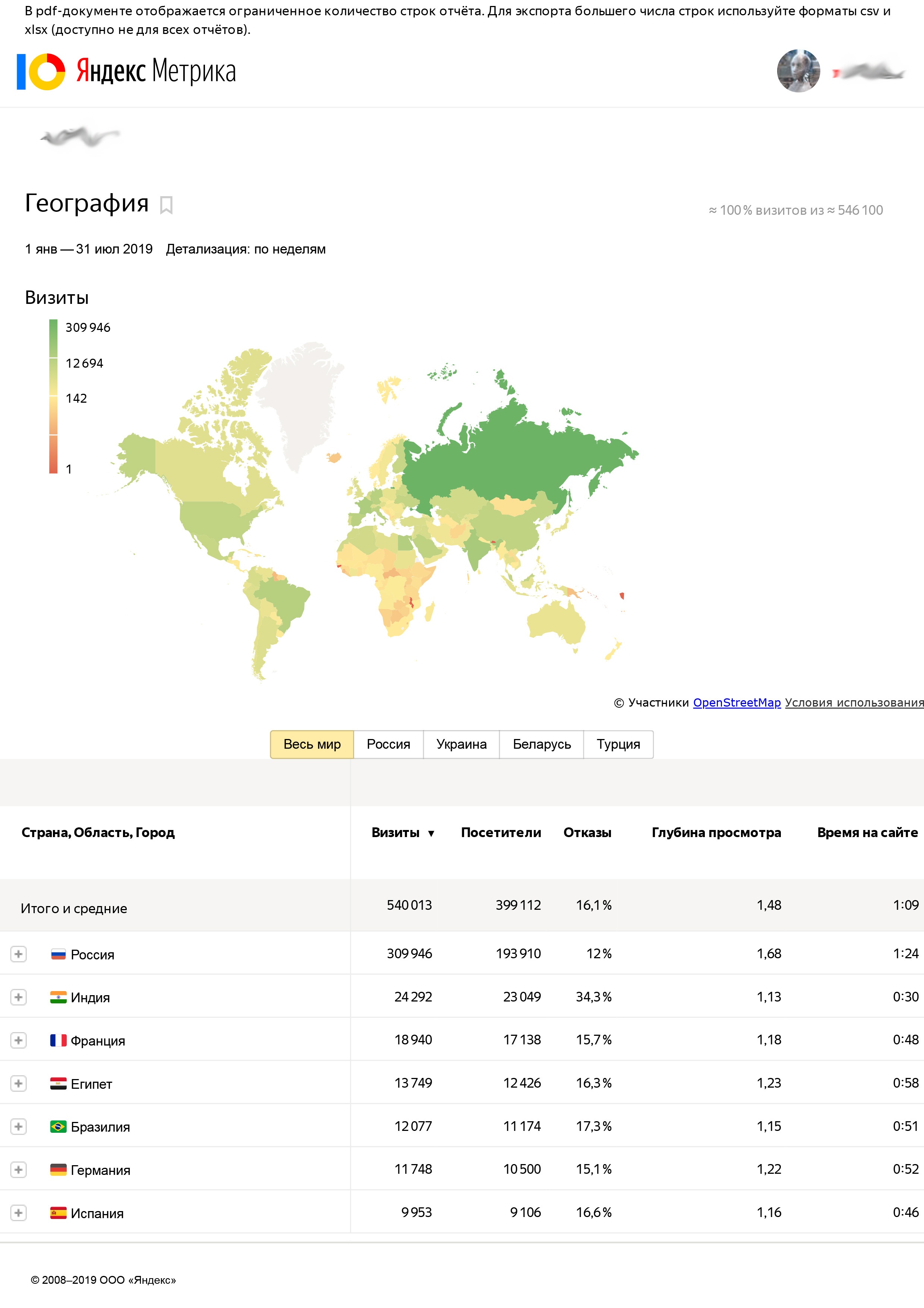Sort by Визиты column arrow
Screen dimensions: 924x1308
(431, 833)
